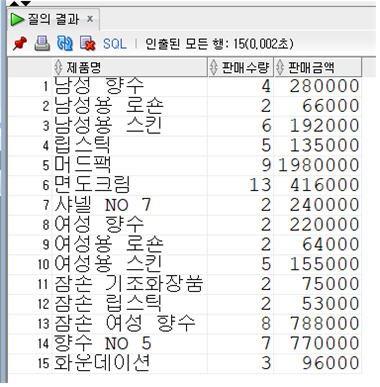This screenshot has height=387, width=380.
Task: Select the 잠손 기조화장품 cell
Action: click(x=129, y=284)
